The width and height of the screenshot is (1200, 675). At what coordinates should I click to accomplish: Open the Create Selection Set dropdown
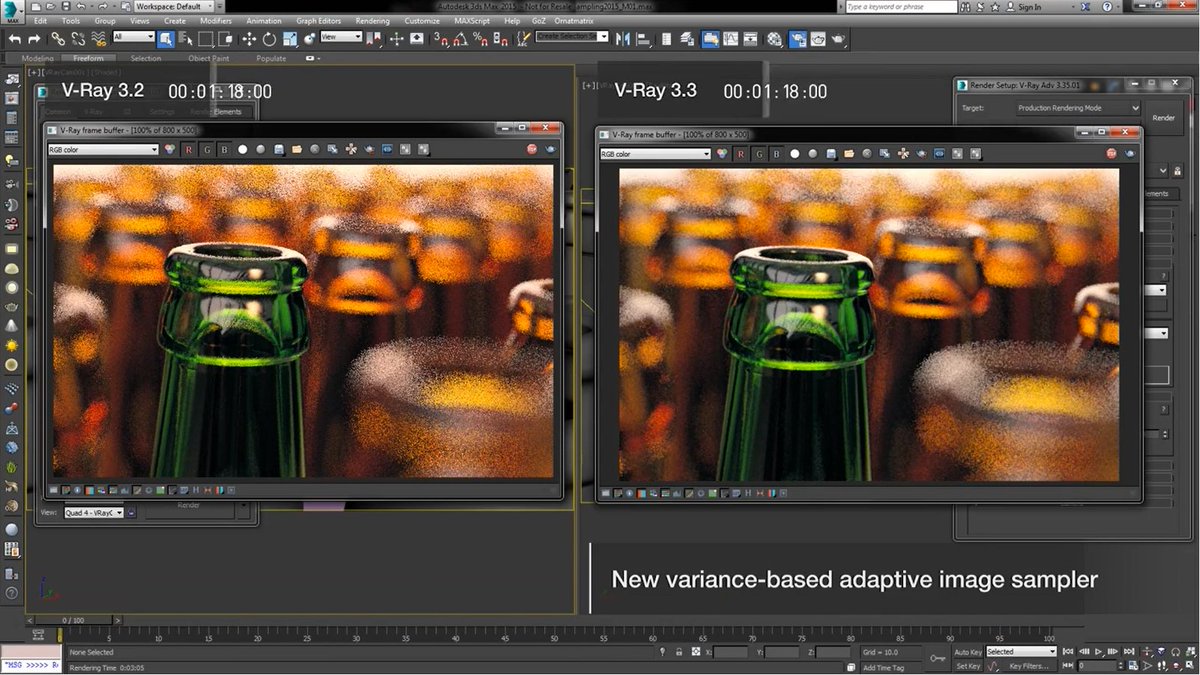tap(572, 35)
